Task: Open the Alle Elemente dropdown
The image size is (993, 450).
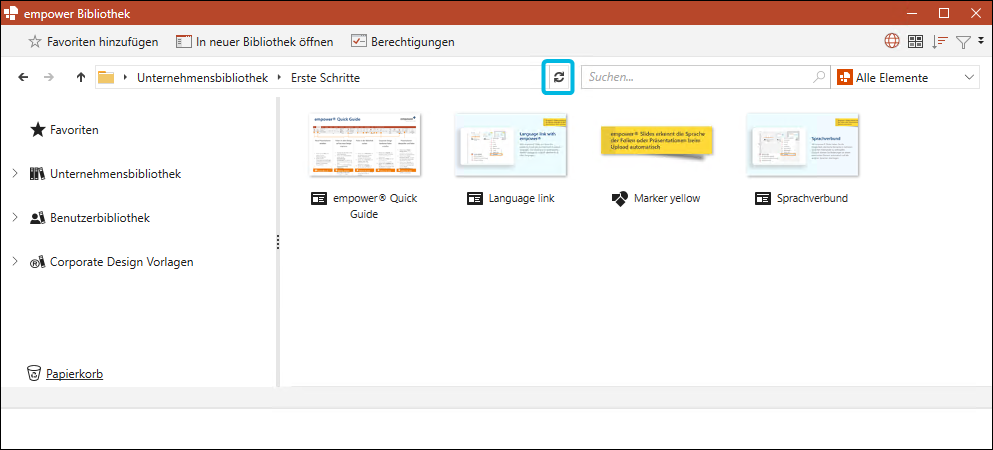Action: (907, 77)
